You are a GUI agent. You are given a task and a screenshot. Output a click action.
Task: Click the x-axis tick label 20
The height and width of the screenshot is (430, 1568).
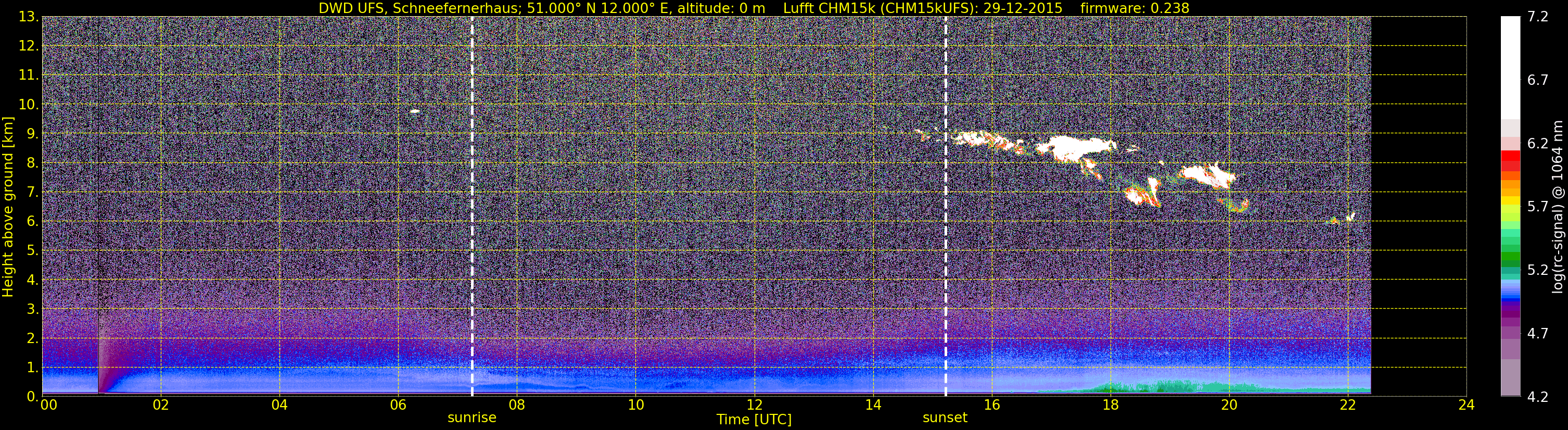click(x=1229, y=406)
